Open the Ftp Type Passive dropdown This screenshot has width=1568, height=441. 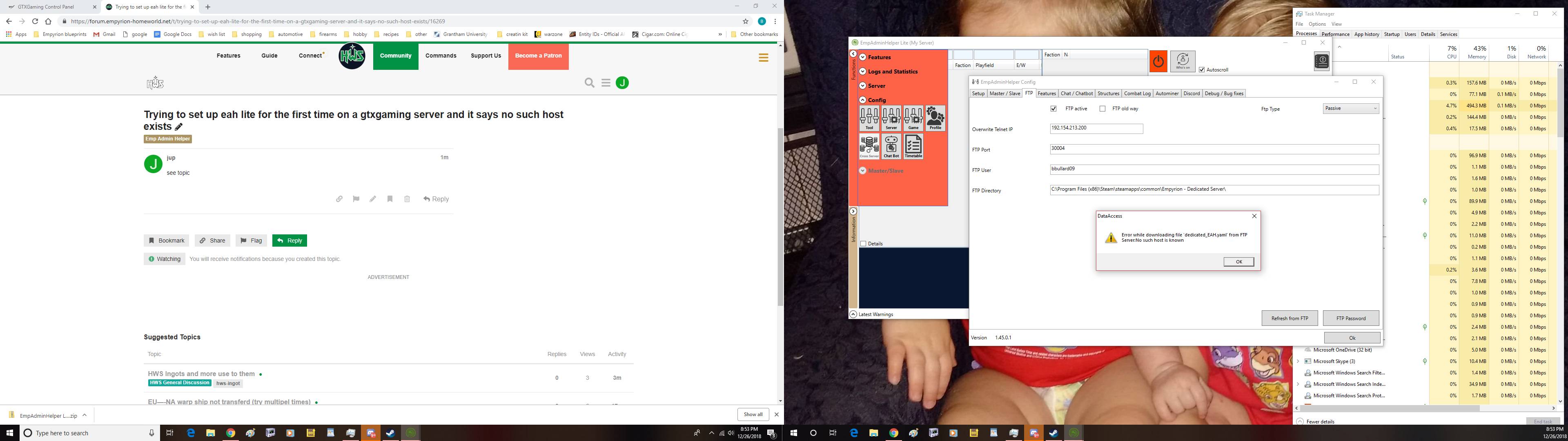point(1351,109)
